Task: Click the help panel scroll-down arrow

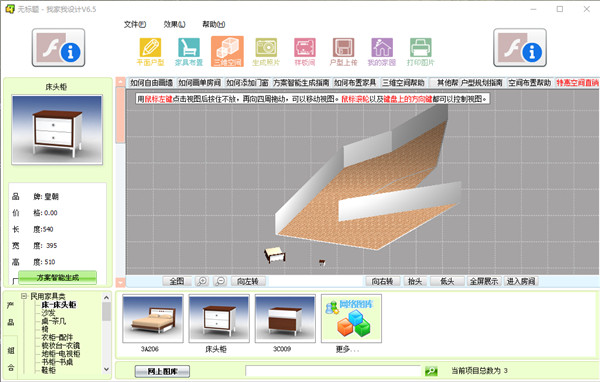Action: click(120, 282)
